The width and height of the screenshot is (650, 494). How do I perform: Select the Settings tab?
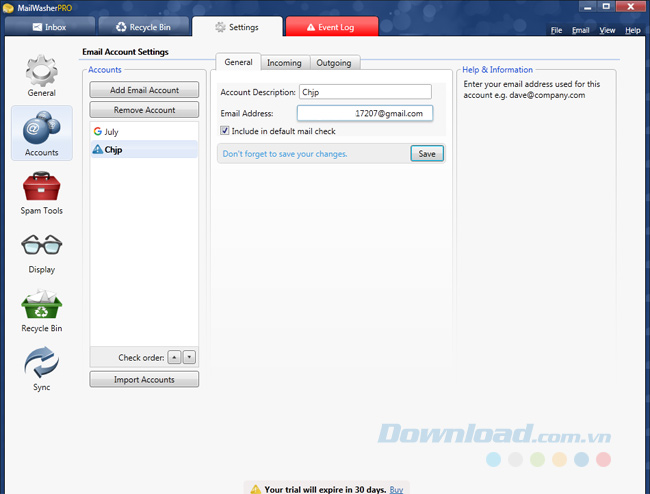point(237,27)
